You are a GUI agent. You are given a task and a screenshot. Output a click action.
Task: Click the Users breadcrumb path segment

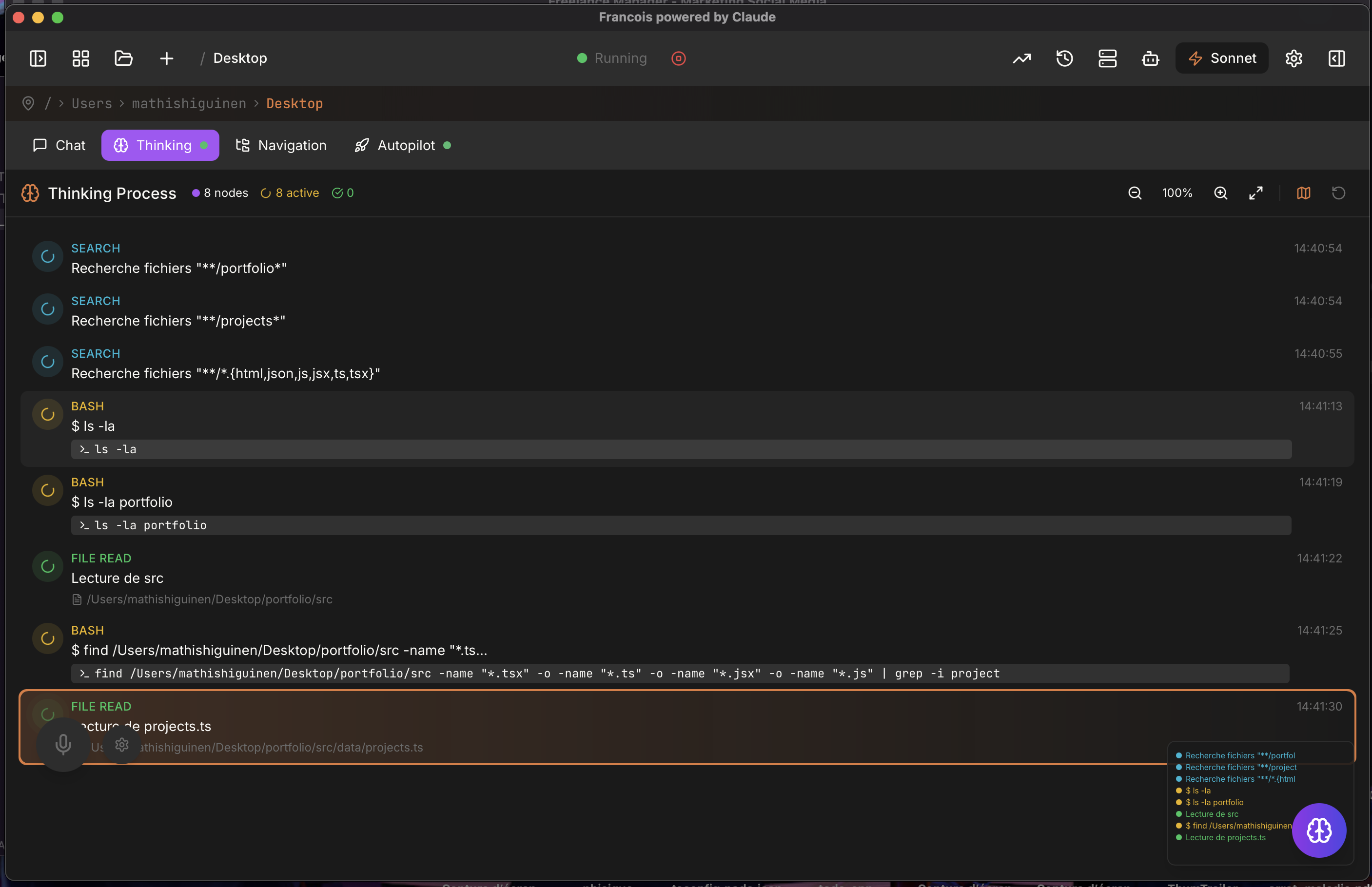92,104
